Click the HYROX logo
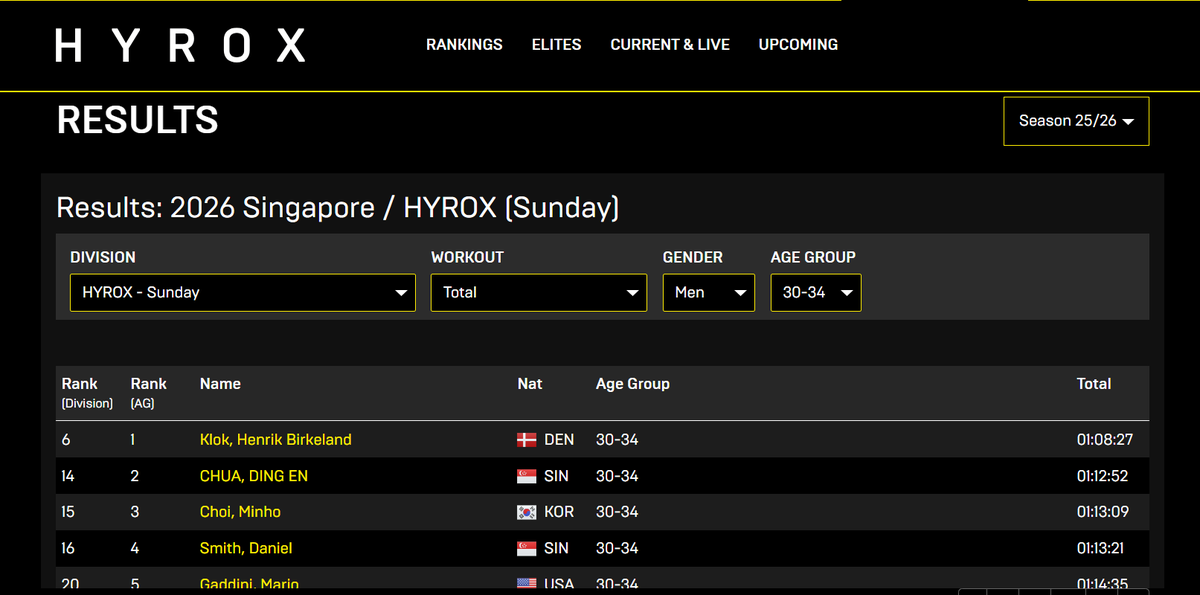The image size is (1200, 595). click(x=180, y=45)
